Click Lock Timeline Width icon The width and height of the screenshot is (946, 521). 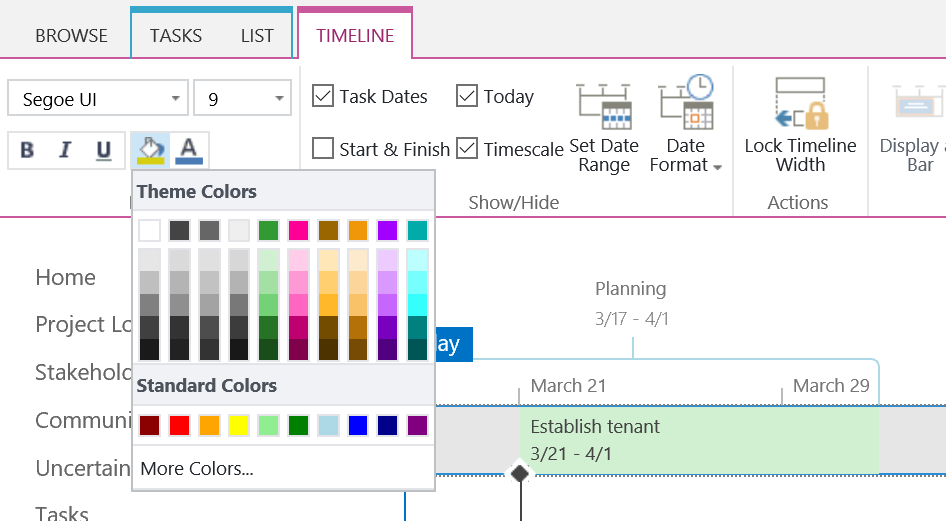(x=800, y=104)
